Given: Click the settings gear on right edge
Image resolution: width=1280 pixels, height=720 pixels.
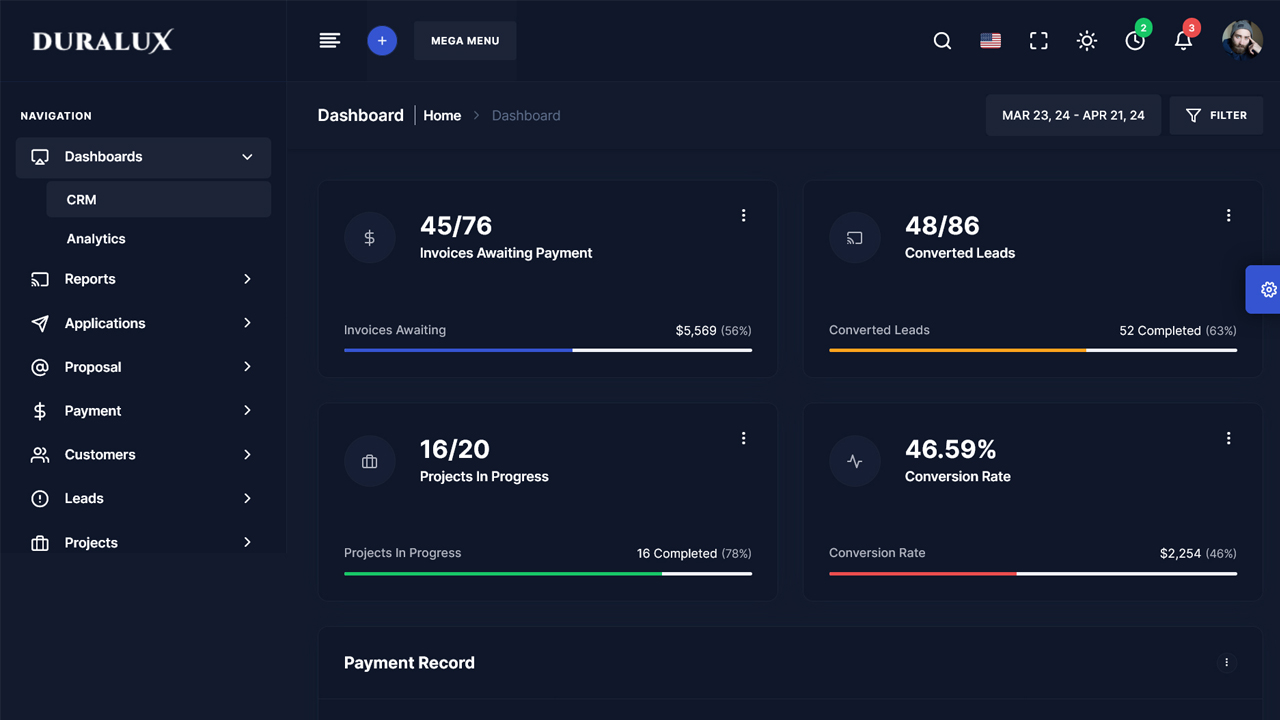Looking at the screenshot, I should 1268,289.
